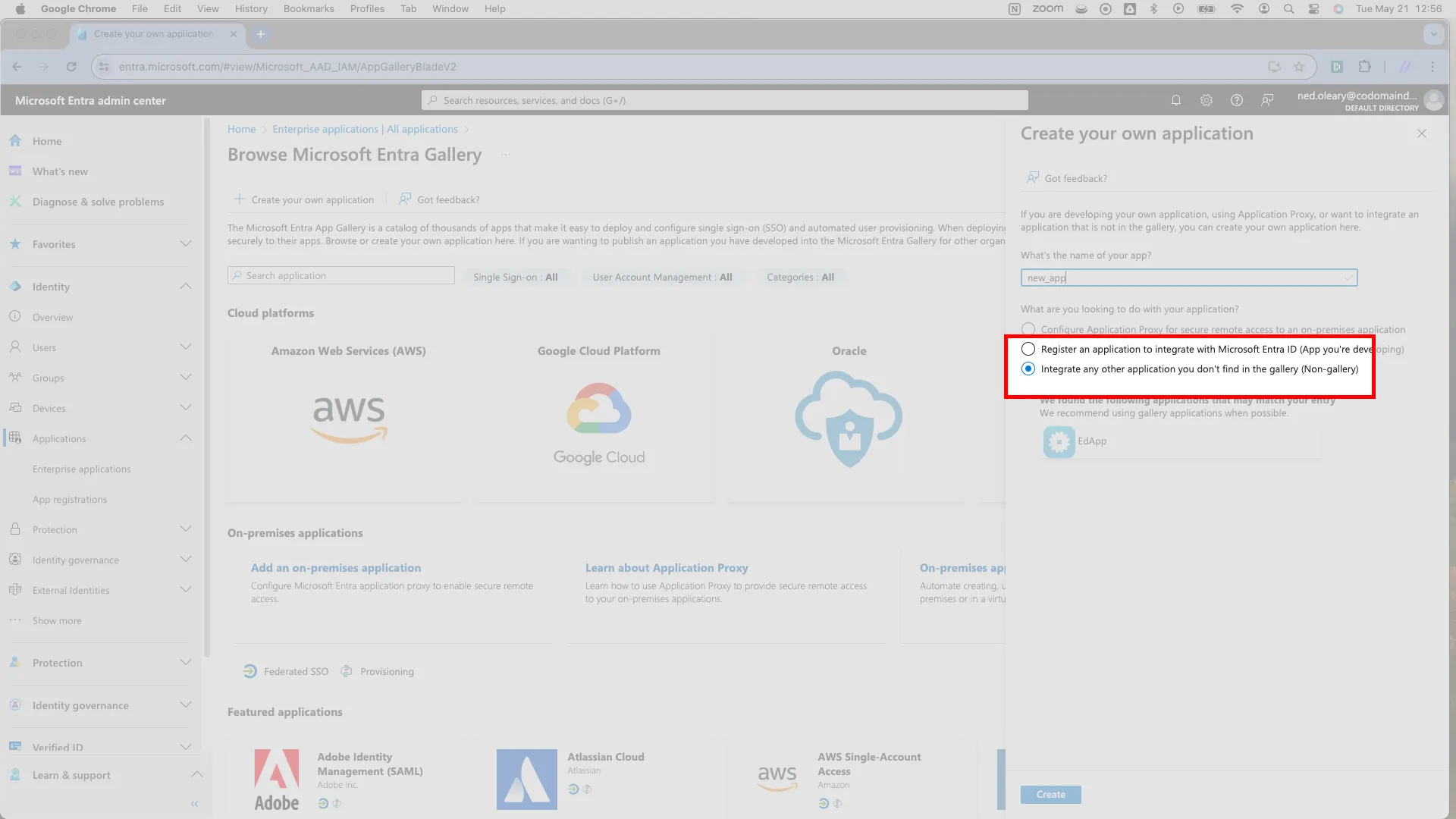Screen dimensions: 1456x819
Task: Click the Spotlight search icon in menu bar
Action: (x=1288, y=9)
